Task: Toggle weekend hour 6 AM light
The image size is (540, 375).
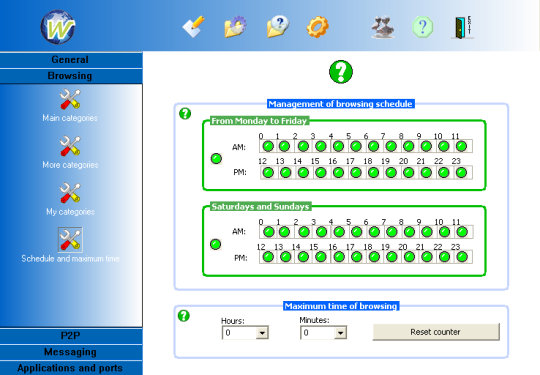Action: pos(374,232)
